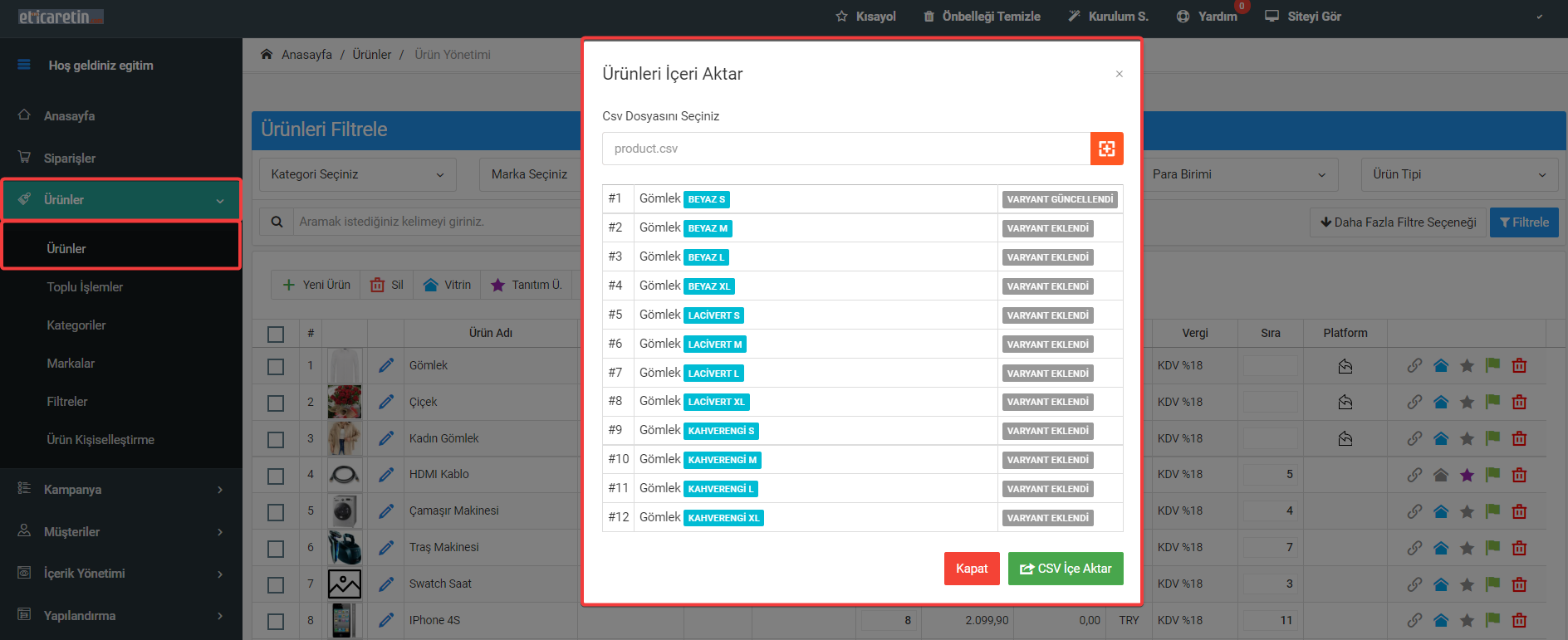Click the product search text field
The width and height of the screenshot is (1568, 640).
coord(437,222)
